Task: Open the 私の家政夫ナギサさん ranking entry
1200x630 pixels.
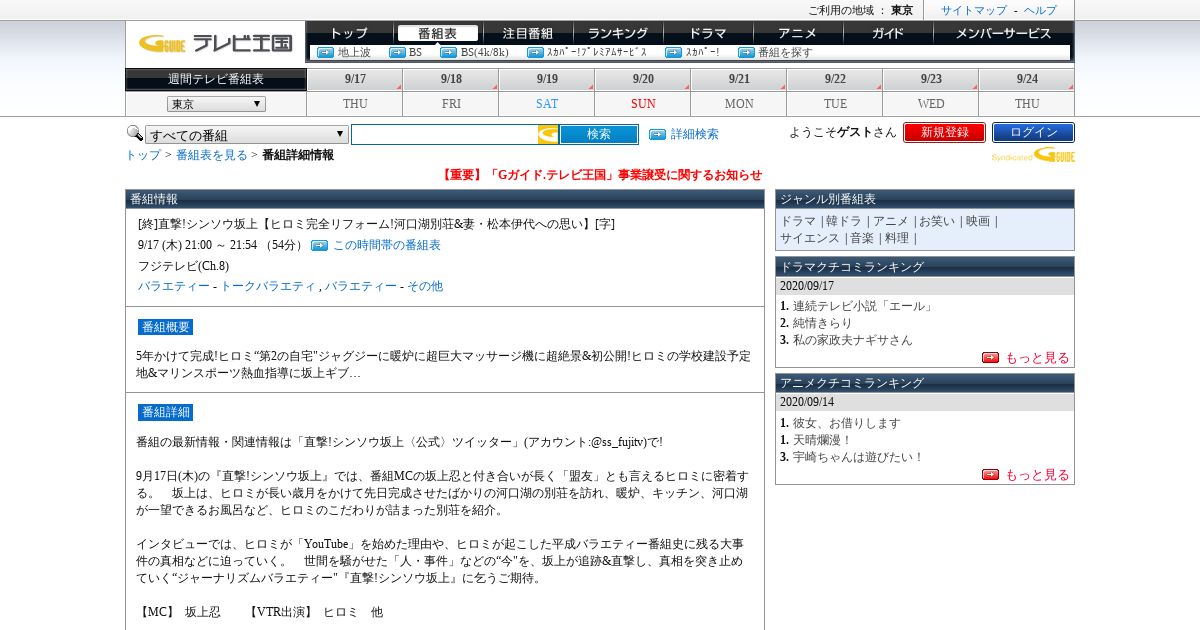Action: click(852, 340)
